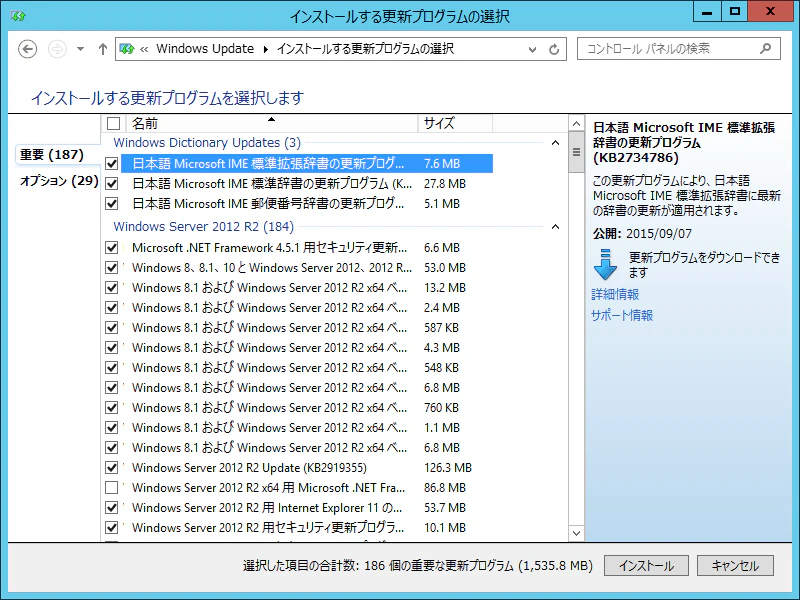Check the 86.8 MB .NET Framework update

point(112,488)
